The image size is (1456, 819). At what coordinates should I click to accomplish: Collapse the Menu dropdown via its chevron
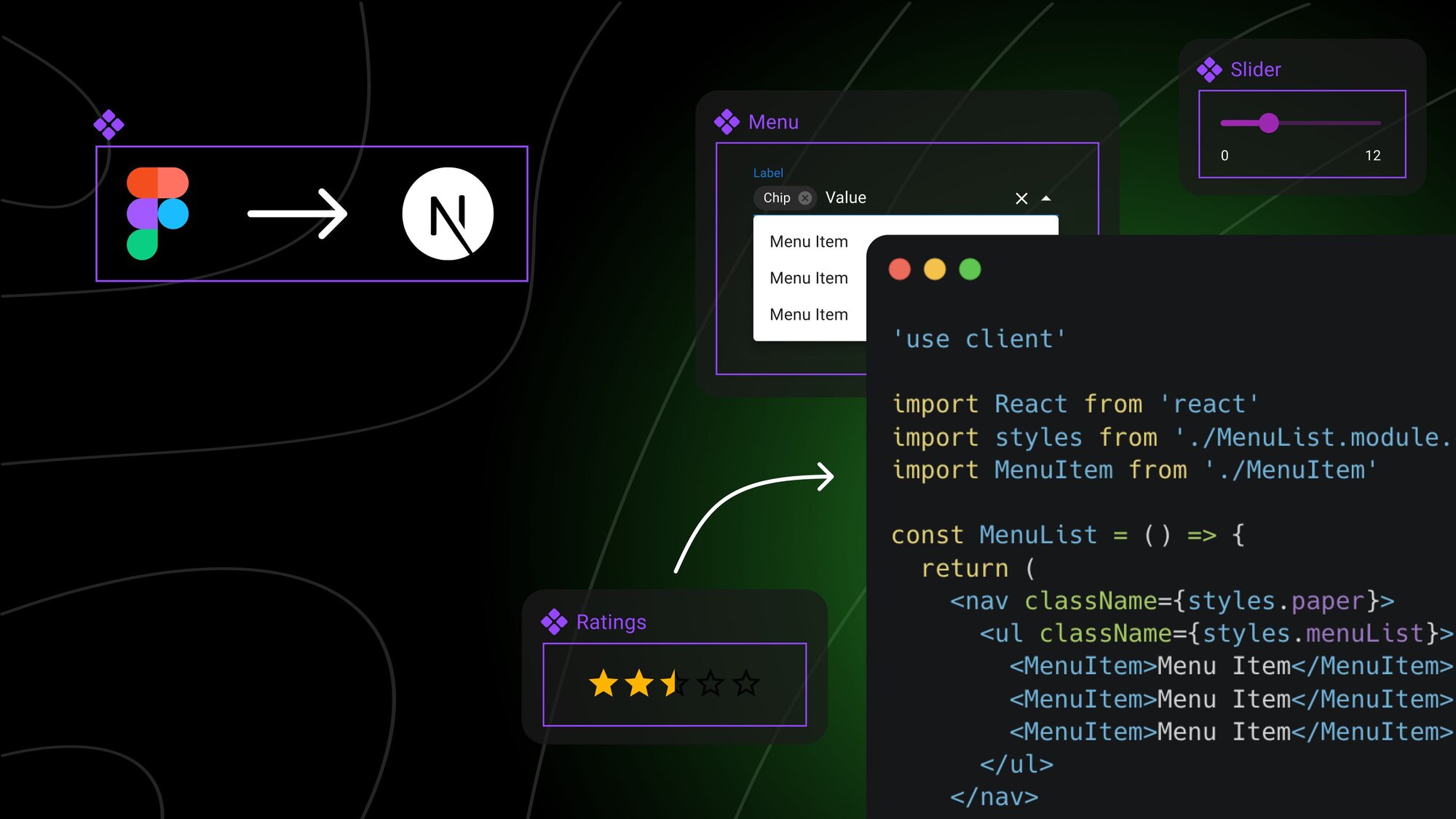1046,197
